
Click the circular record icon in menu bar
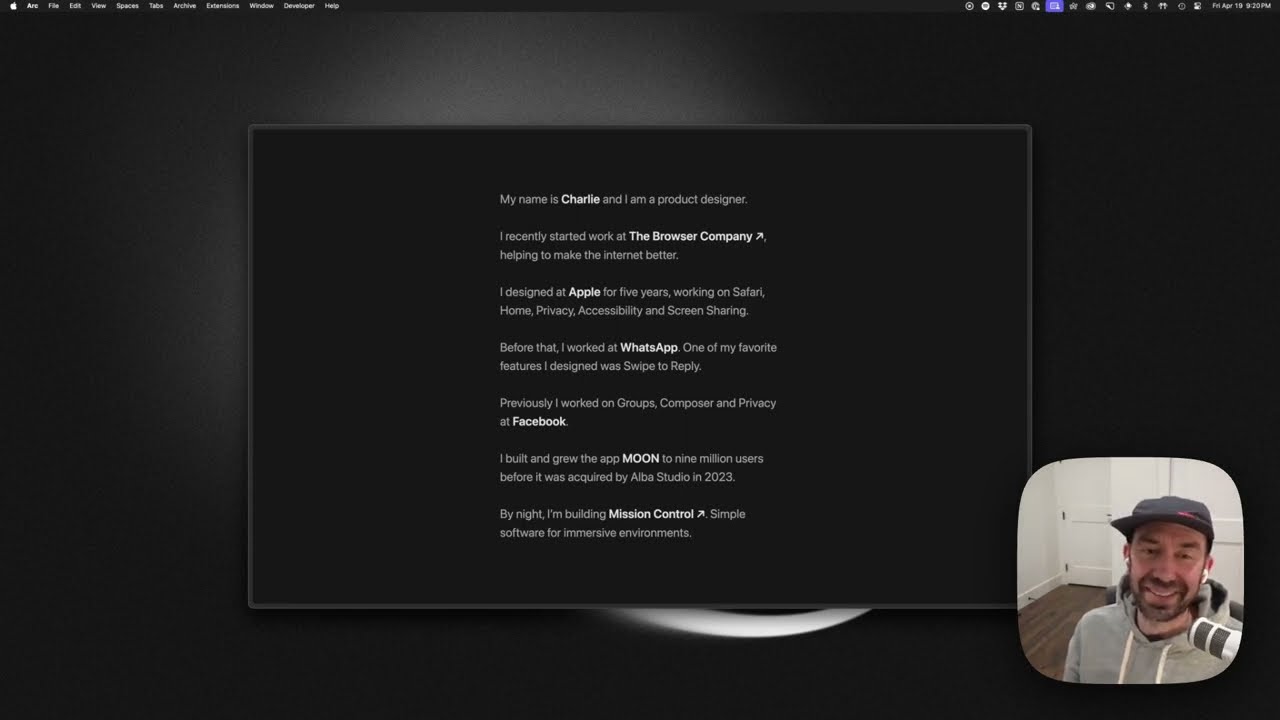click(x=969, y=6)
